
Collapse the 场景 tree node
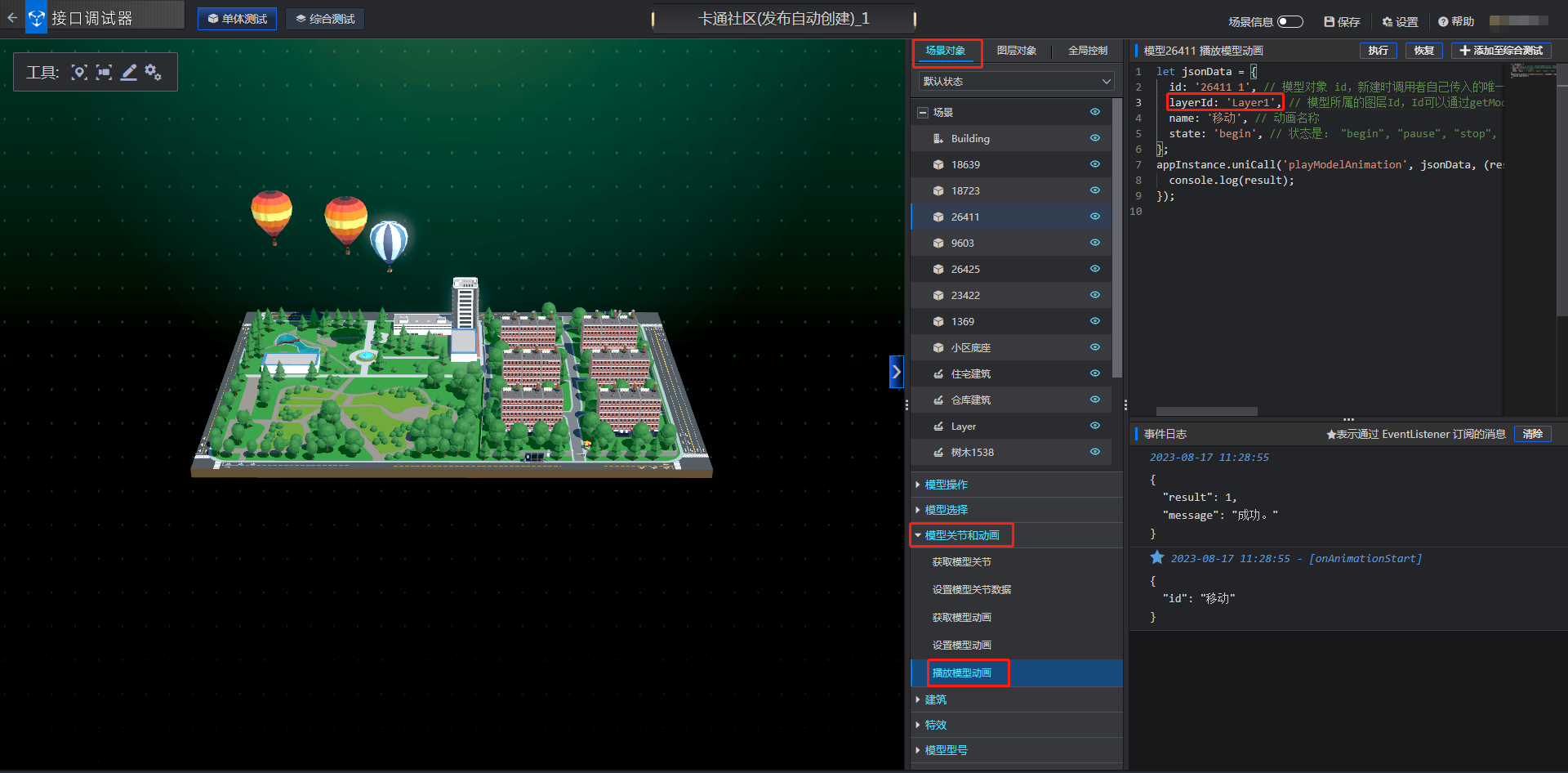point(923,113)
